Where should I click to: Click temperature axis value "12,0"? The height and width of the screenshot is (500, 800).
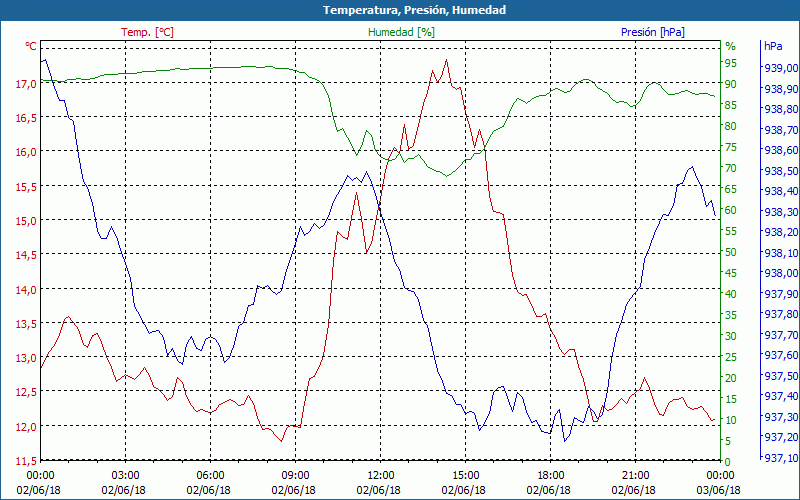click(26, 427)
